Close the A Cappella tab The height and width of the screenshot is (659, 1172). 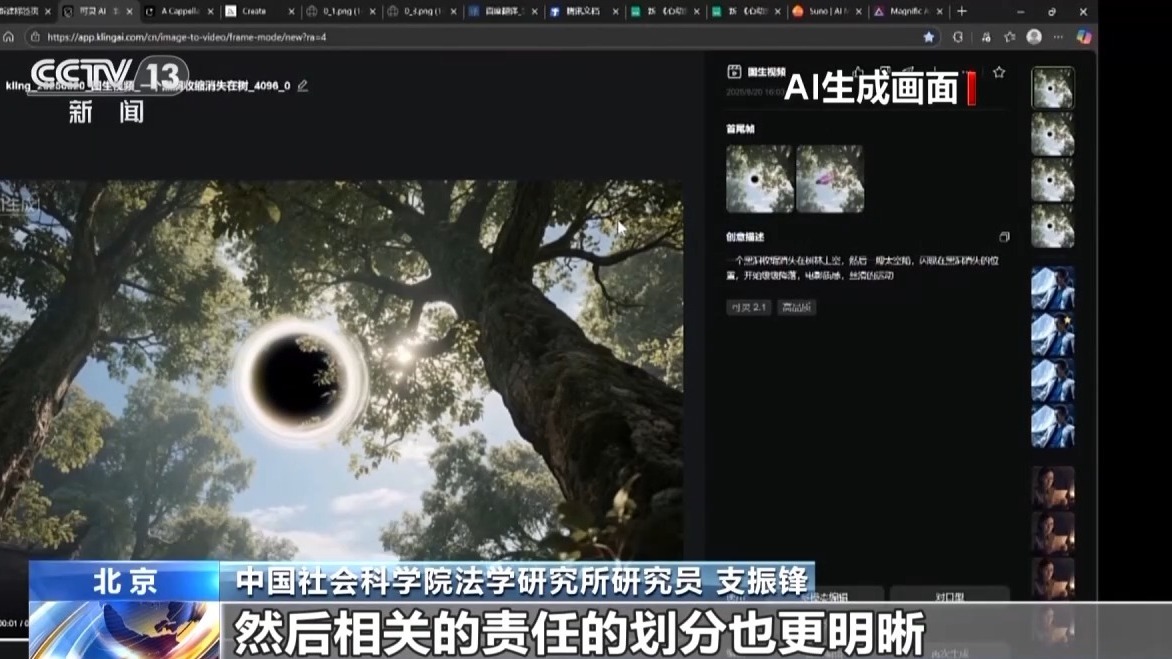(x=210, y=11)
